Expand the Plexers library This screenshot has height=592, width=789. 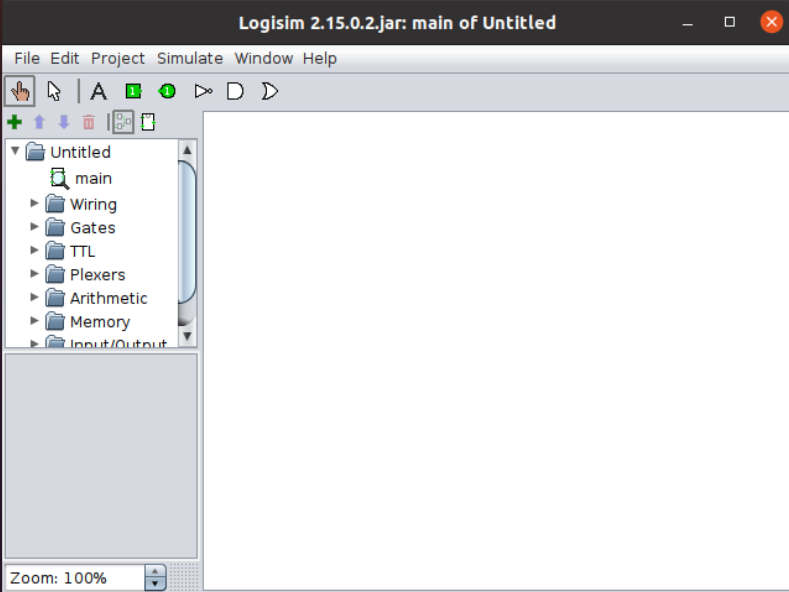point(34,274)
